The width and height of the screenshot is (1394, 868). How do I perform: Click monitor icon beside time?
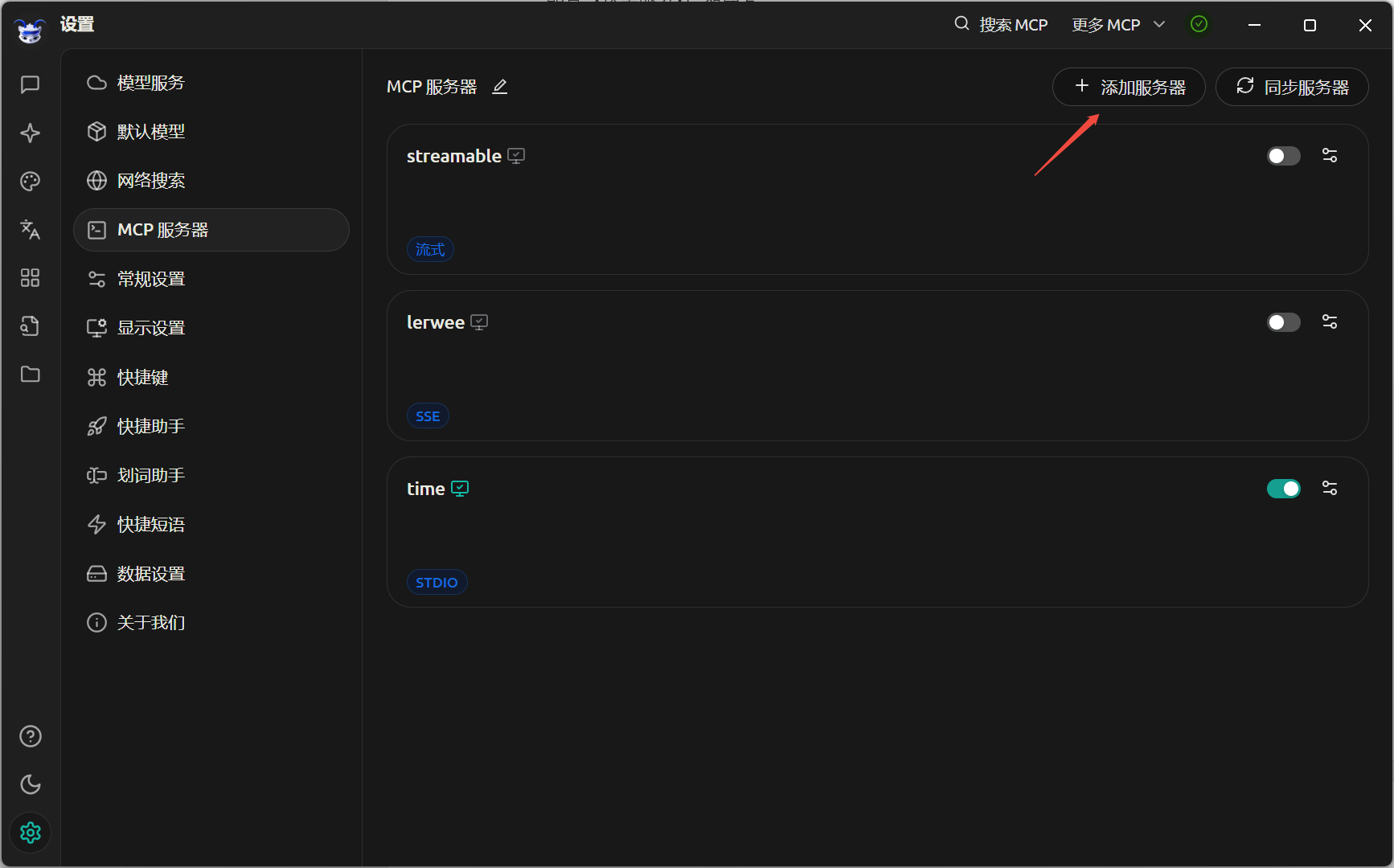pyautogui.click(x=460, y=489)
